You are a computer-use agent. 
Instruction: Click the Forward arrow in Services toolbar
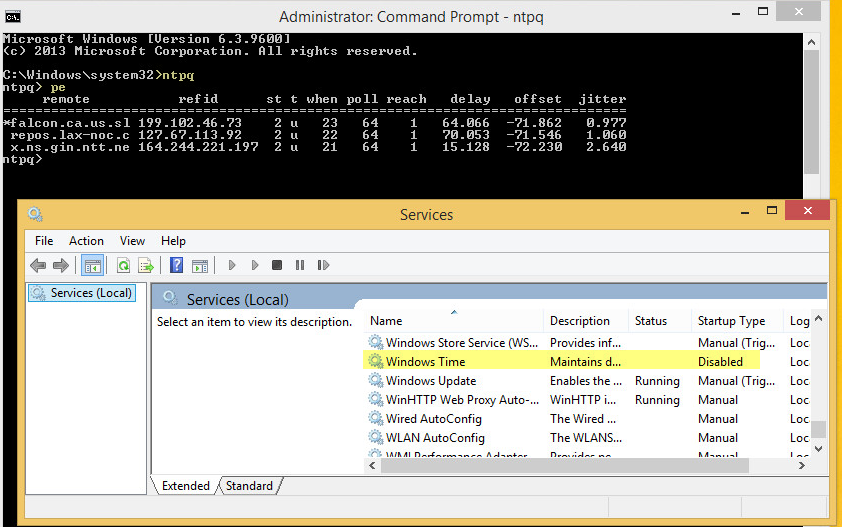click(60, 265)
